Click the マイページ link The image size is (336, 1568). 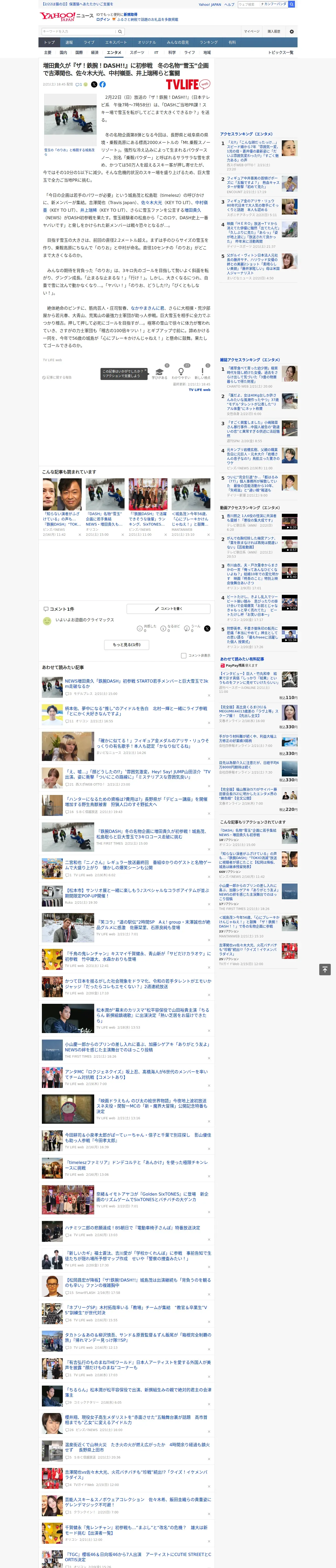251,31
